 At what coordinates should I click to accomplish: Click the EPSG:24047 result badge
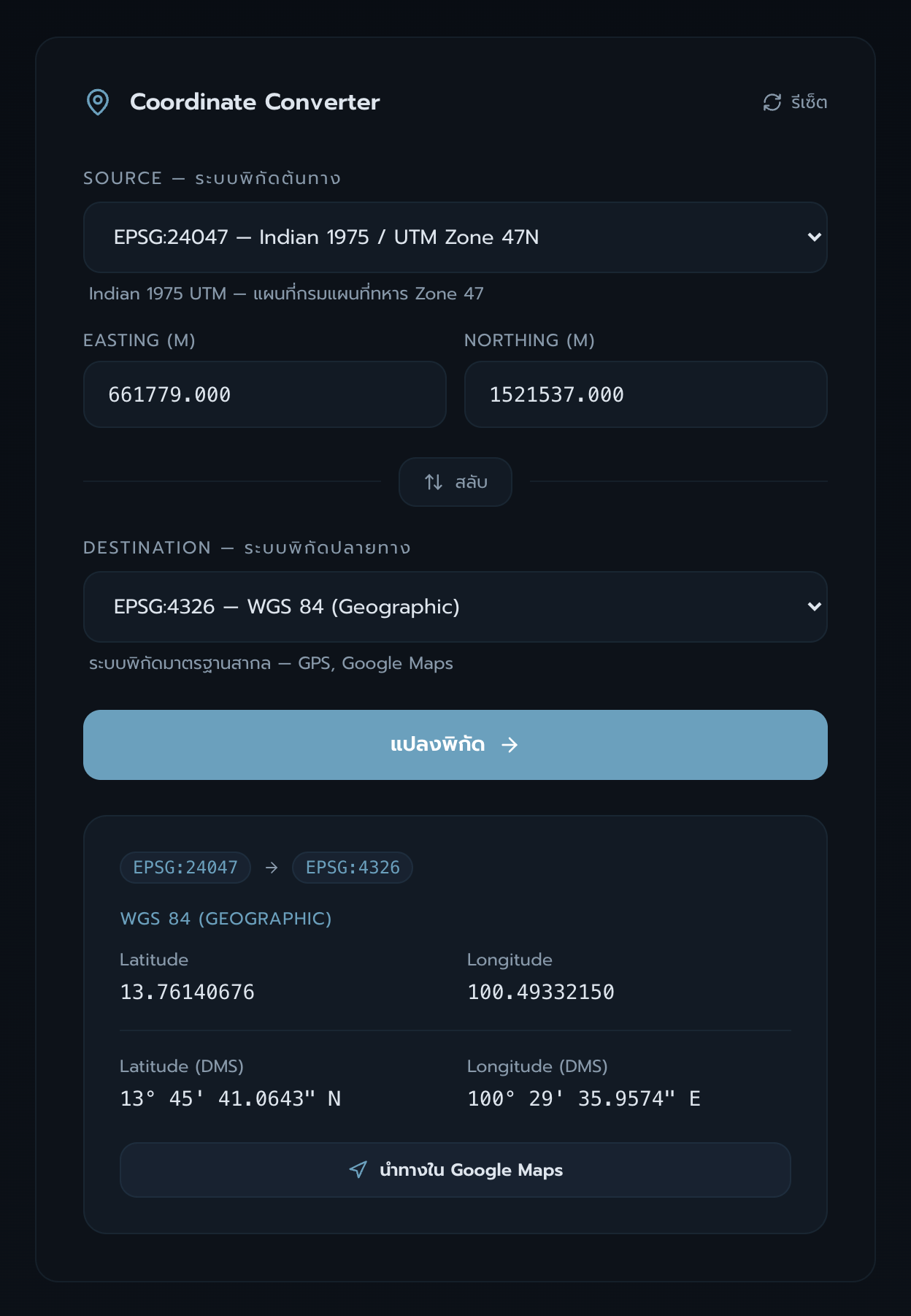185,868
